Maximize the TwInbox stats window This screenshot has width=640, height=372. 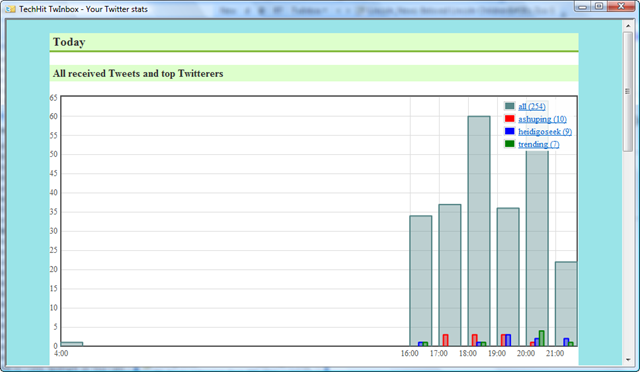599,6
